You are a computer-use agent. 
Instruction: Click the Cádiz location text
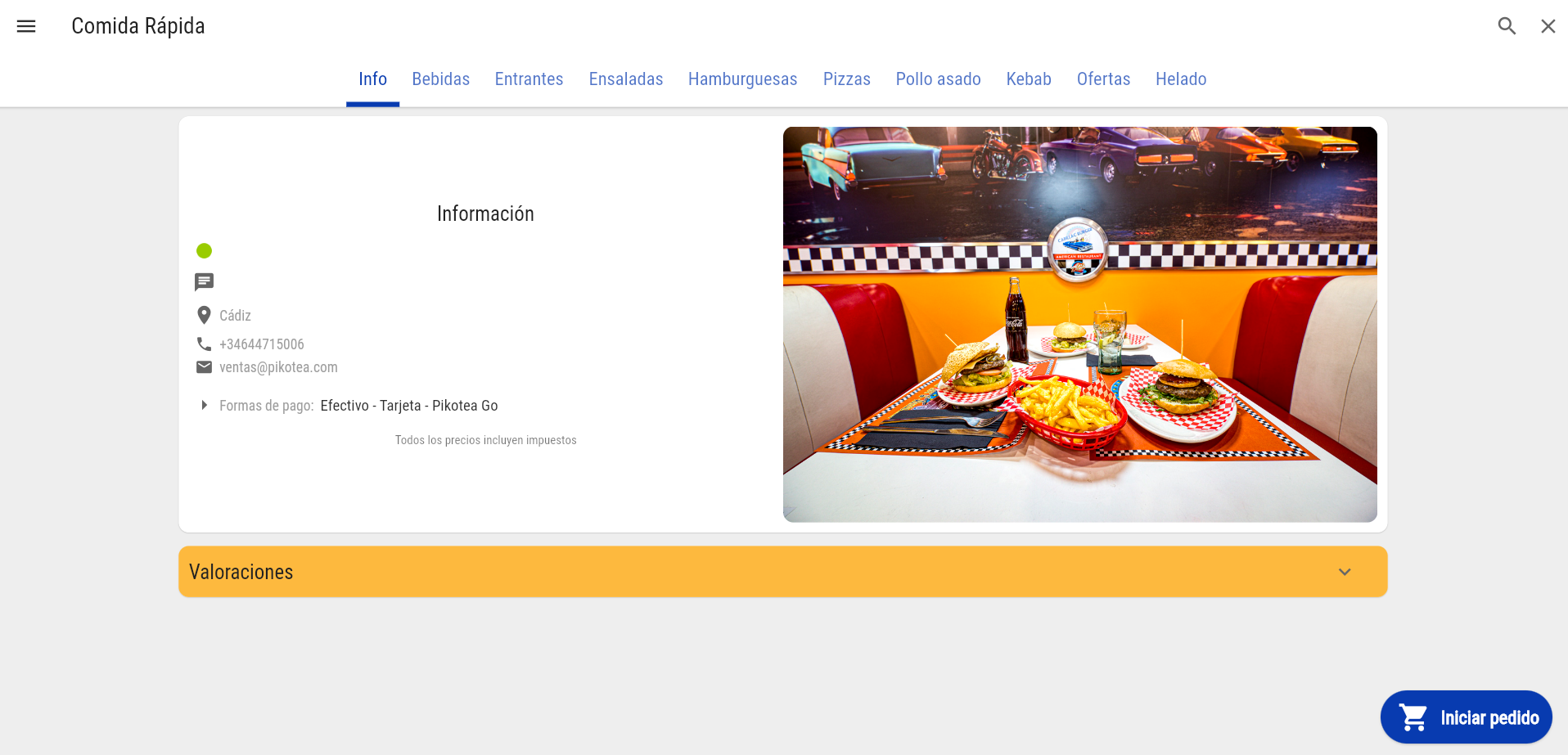point(235,316)
